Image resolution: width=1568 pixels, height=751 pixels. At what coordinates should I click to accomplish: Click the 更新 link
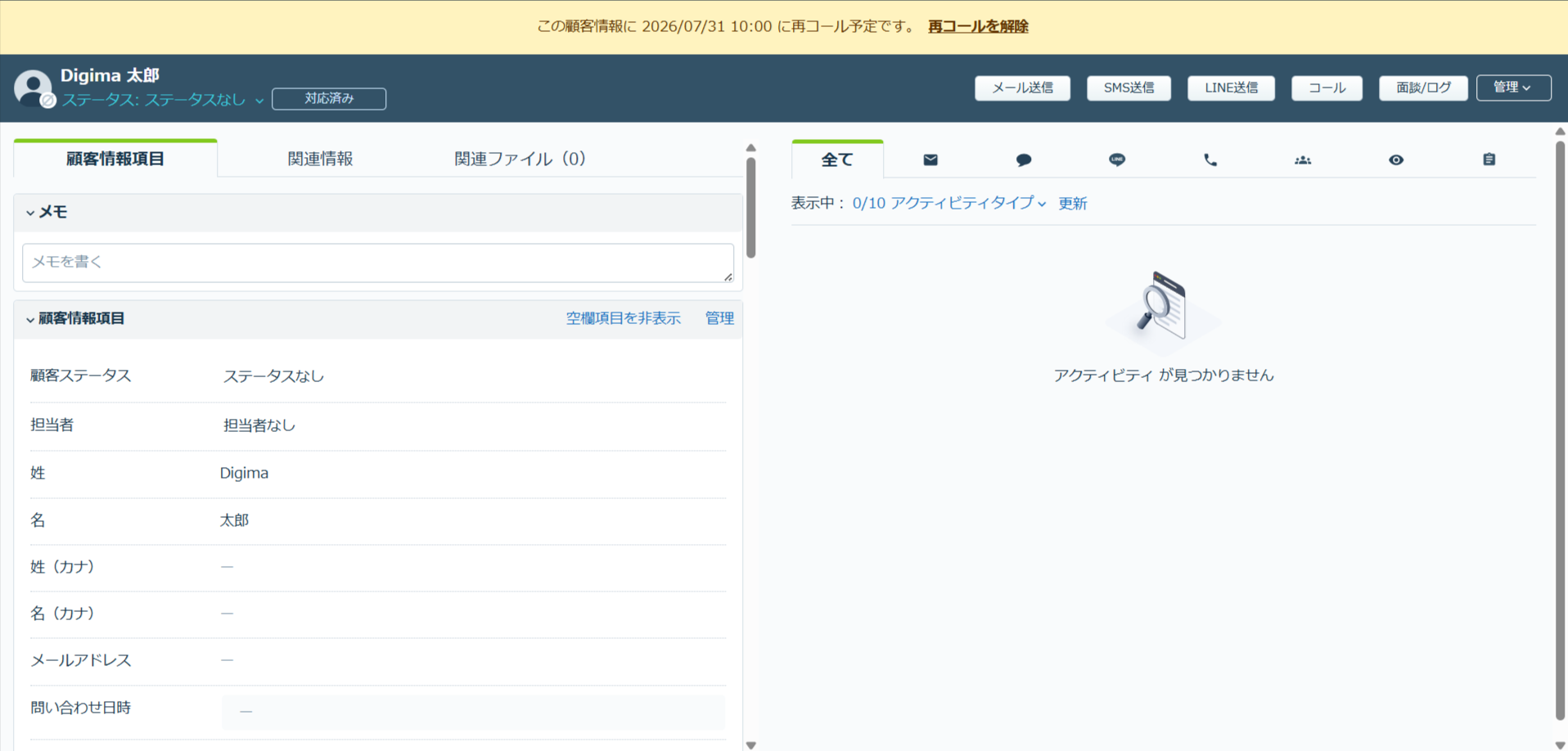pos(1073,203)
